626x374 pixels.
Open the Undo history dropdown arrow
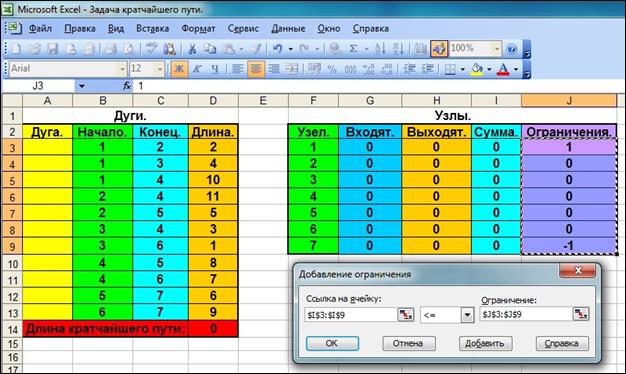point(291,49)
